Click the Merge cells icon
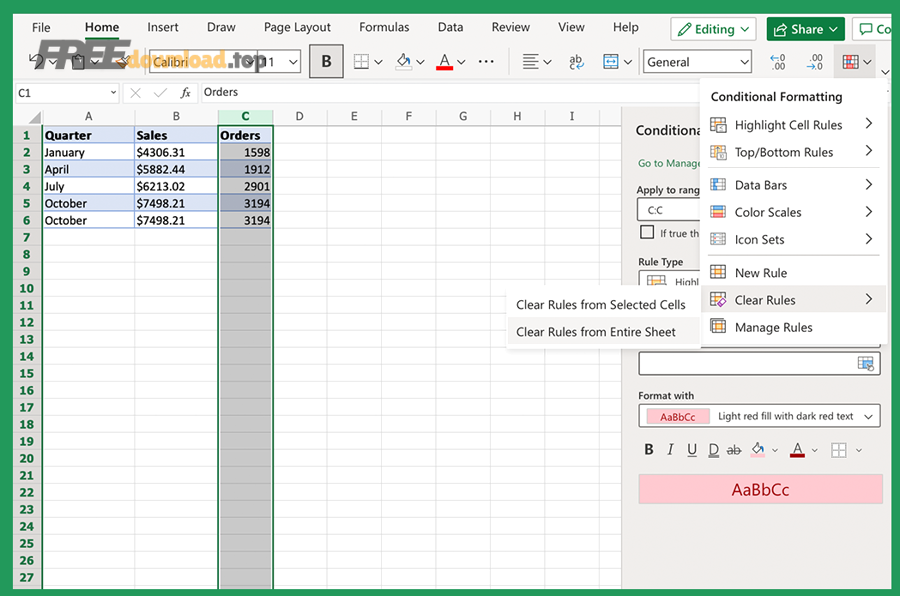Image resolution: width=900 pixels, height=596 pixels. [x=611, y=61]
